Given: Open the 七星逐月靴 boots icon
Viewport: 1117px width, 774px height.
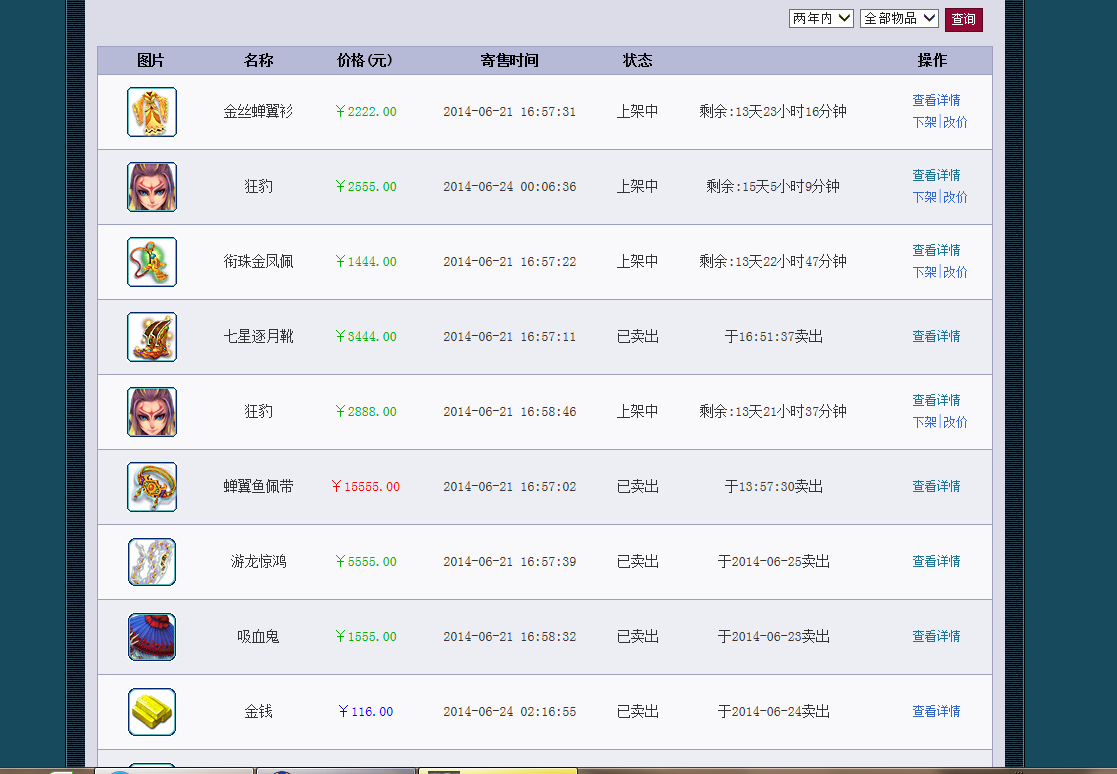Looking at the screenshot, I should click(152, 337).
